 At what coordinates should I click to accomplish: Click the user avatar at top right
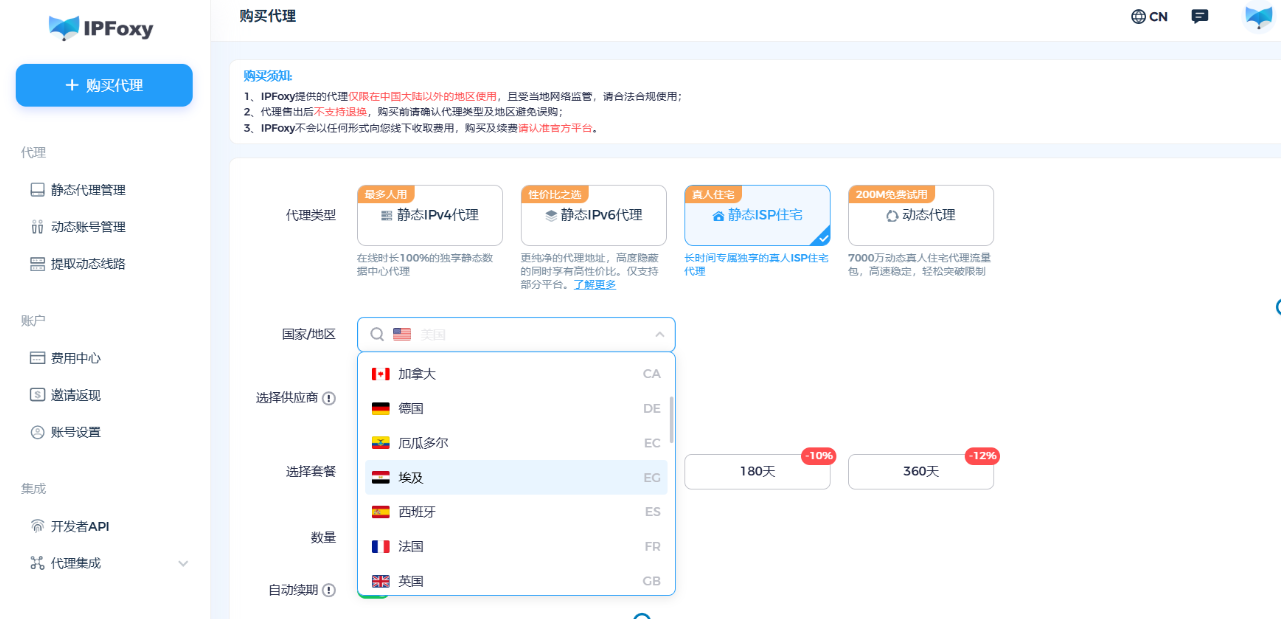coord(1258,17)
